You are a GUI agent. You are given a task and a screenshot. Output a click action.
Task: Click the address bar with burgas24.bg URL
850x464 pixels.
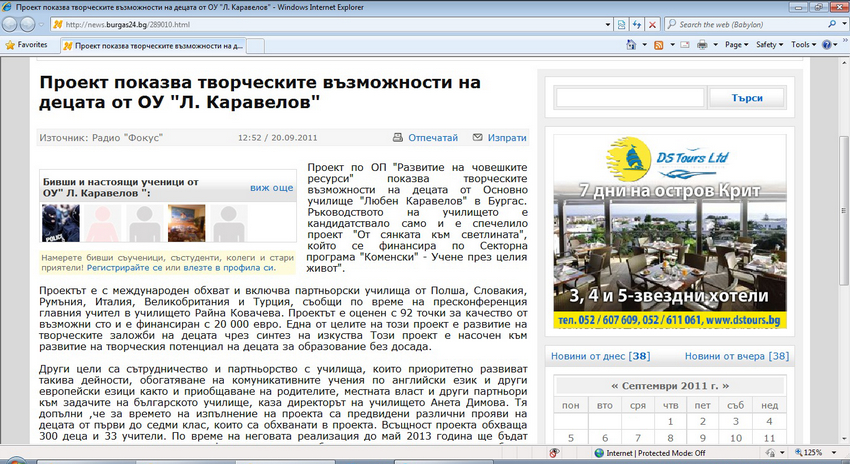click(x=326, y=24)
